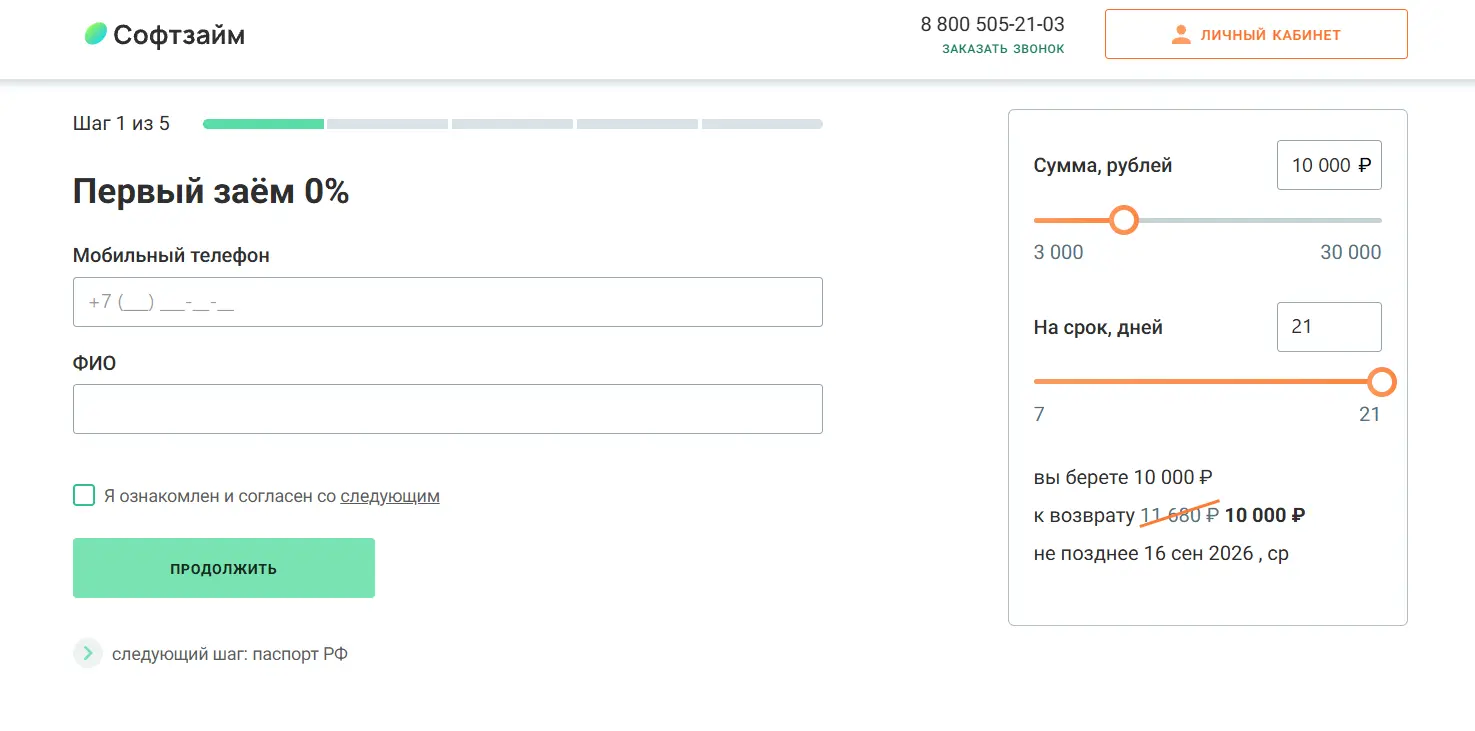Click the chevron icon beside следующий шаг
1475x731 pixels.
(x=88, y=654)
